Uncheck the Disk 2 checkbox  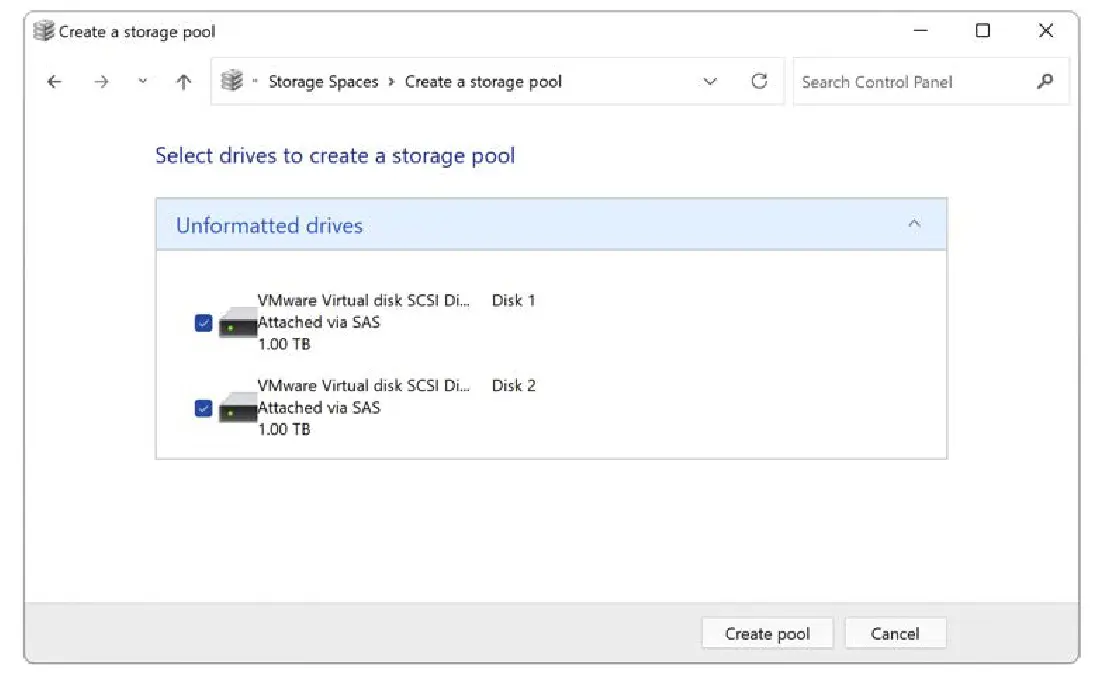[x=204, y=408]
